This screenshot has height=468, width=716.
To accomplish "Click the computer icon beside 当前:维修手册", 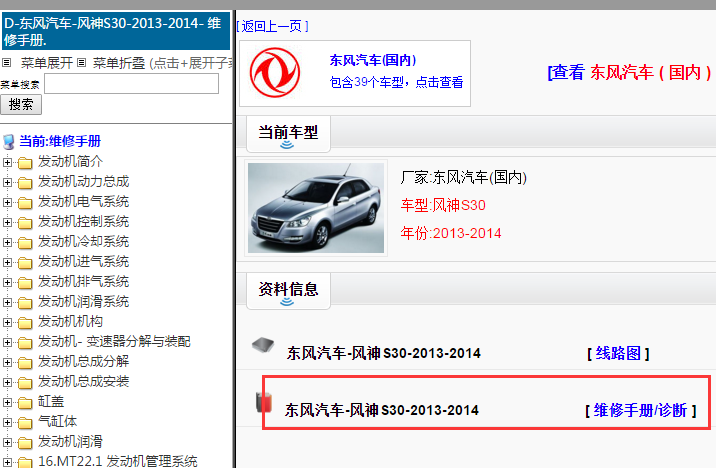I will coord(9,142).
